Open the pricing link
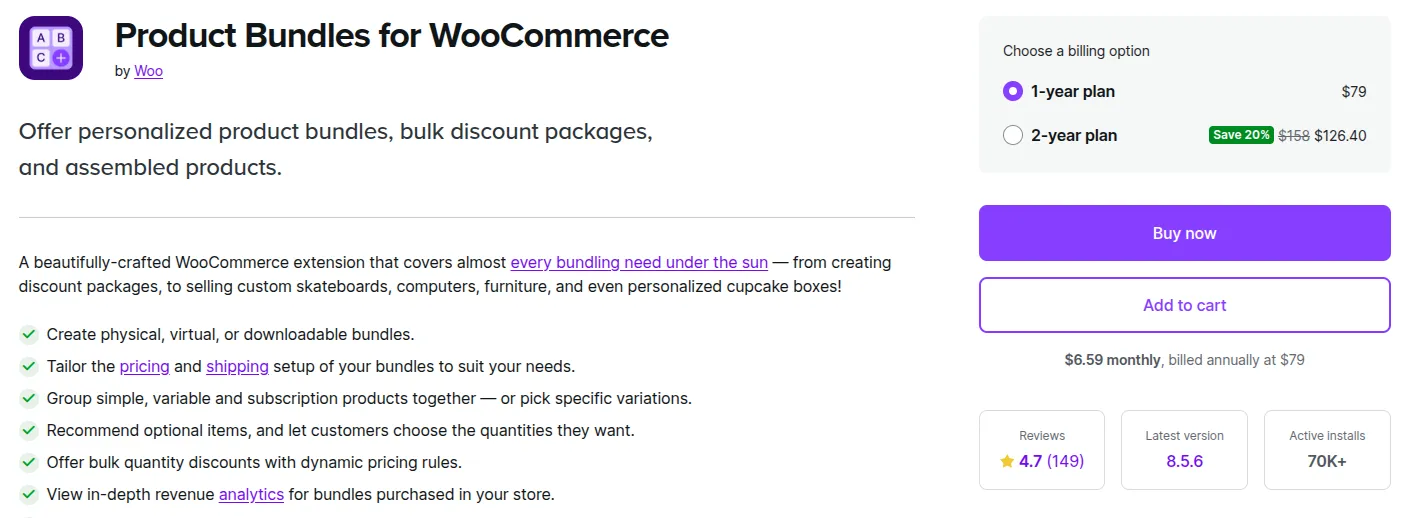This screenshot has height=518, width=1405. (x=144, y=366)
